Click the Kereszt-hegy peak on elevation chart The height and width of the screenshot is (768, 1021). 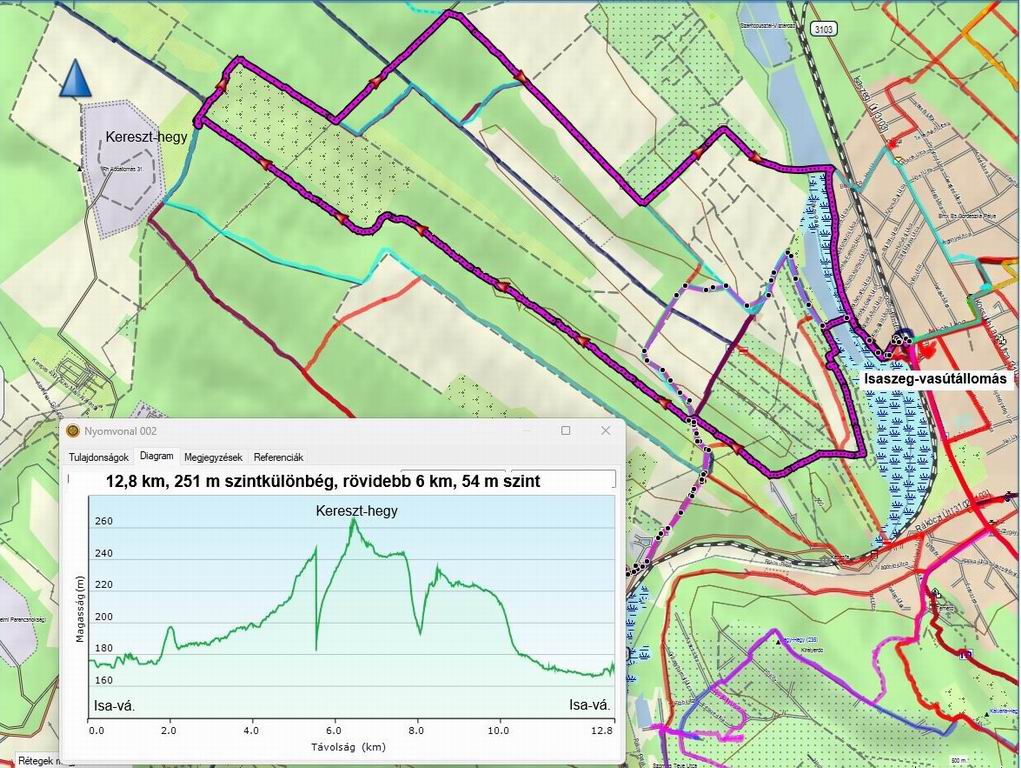(x=352, y=521)
